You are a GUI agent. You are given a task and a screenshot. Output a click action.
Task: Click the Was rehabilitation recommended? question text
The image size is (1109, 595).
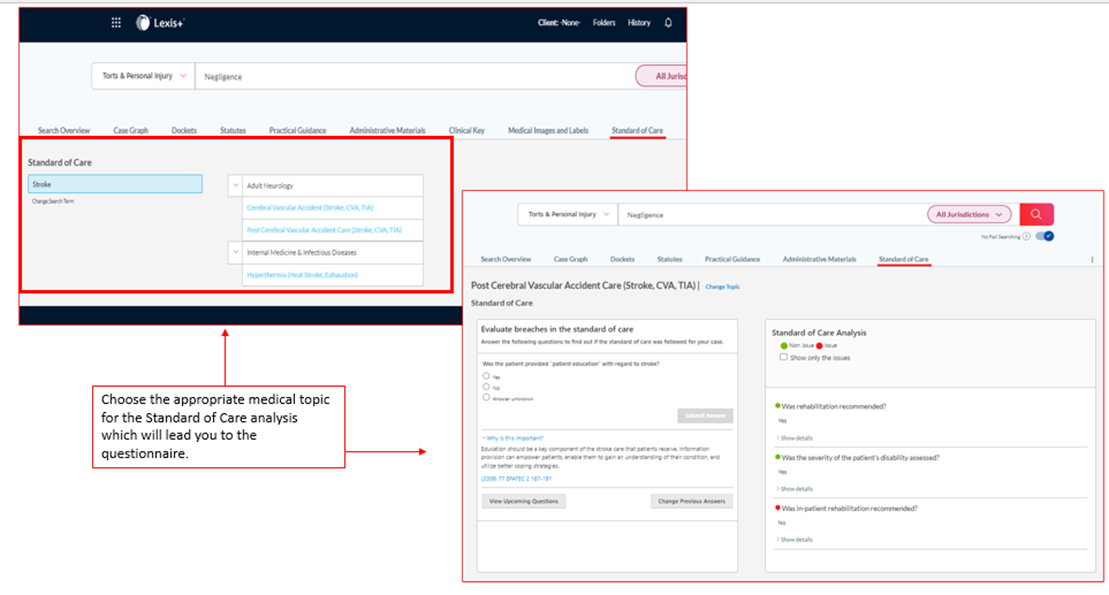(x=834, y=406)
